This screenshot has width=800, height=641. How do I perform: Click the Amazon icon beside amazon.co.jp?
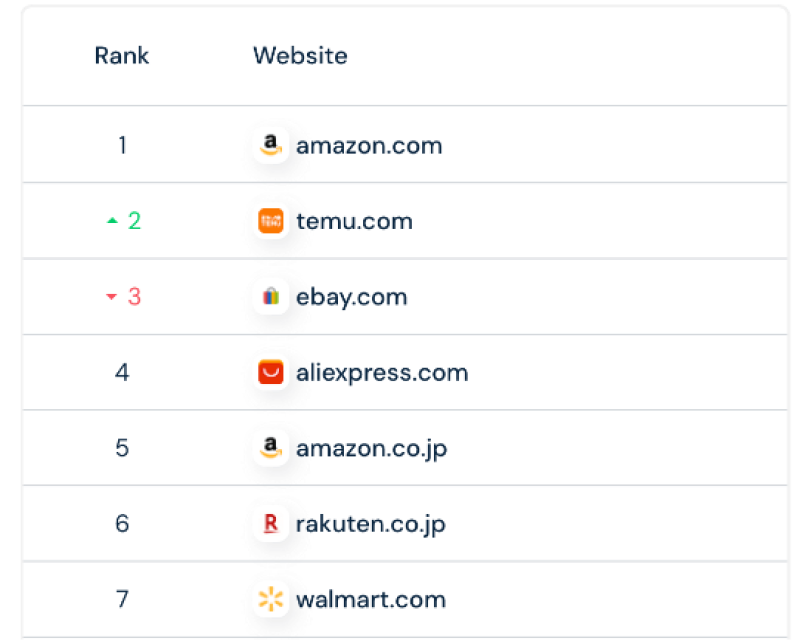click(x=271, y=448)
